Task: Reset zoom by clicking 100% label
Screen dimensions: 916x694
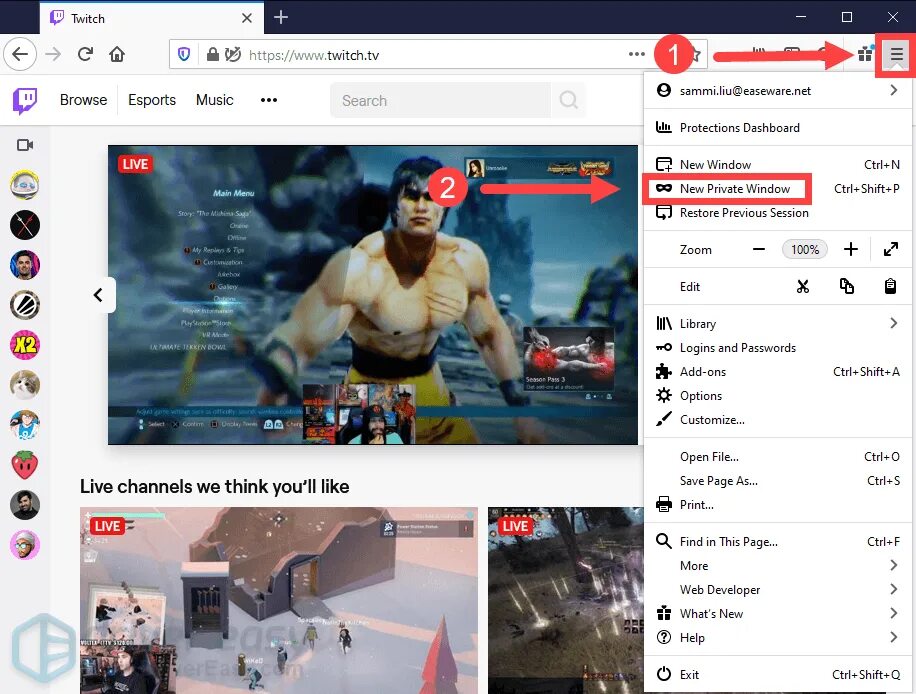Action: pyautogui.click(x=805, y=249)
